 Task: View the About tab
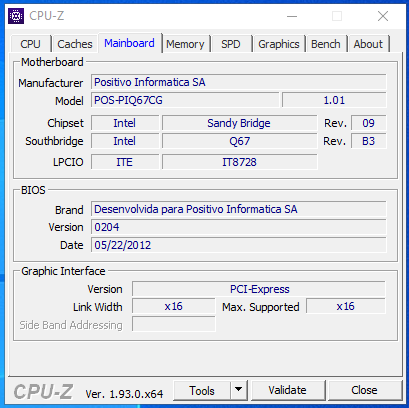(368, 44)
